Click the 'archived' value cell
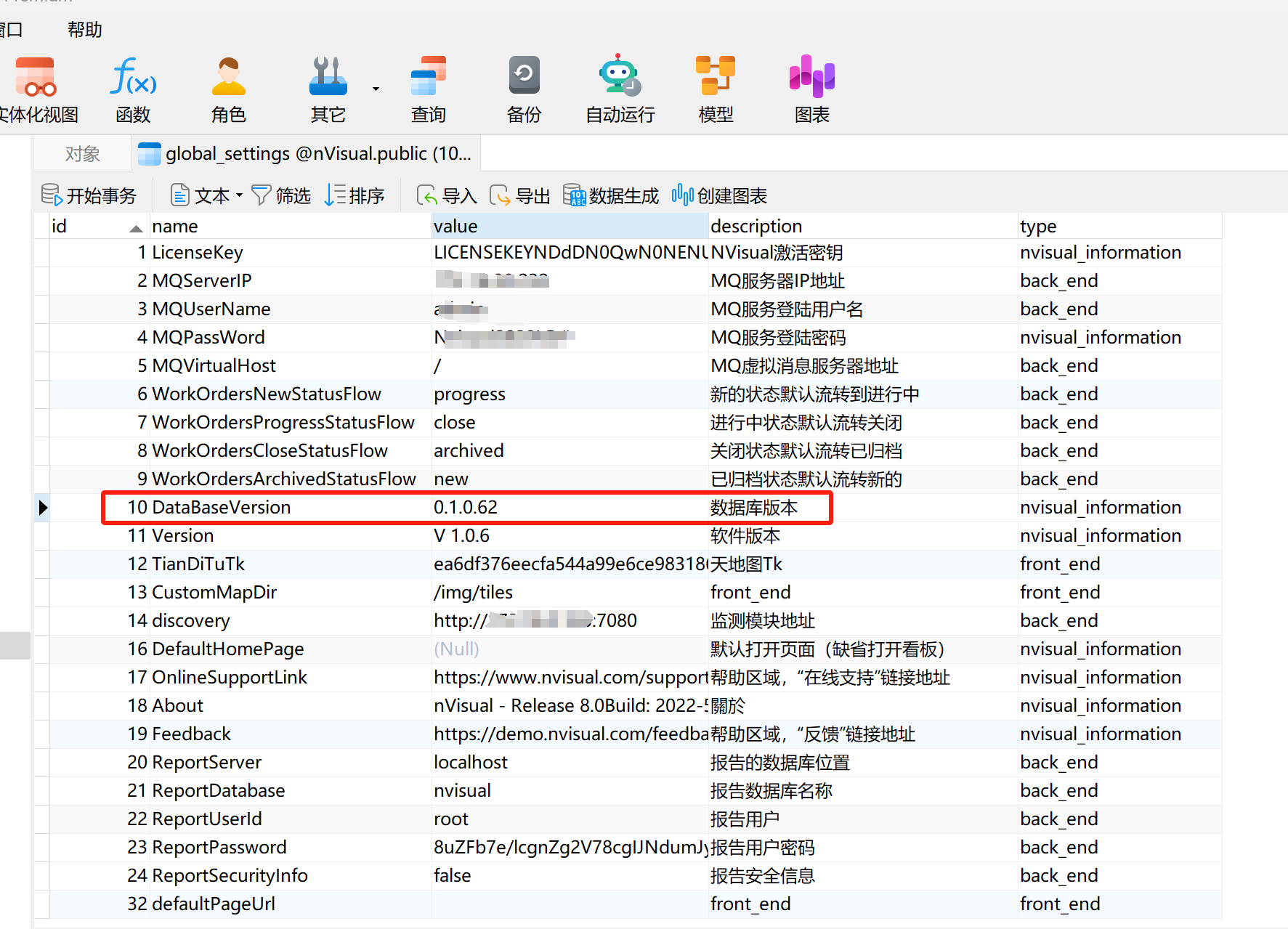 pos(570,451)
